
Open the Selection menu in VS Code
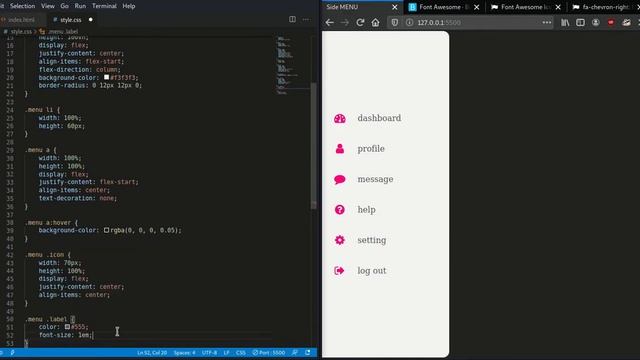point(22,6)
